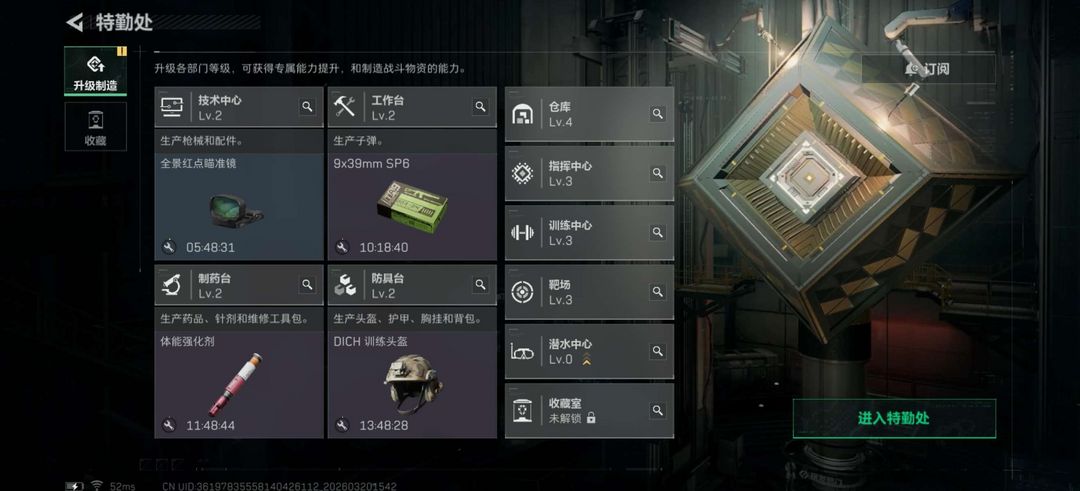The height and width of the screenshot is (491, 1080).
Task: Select the 9x39mm SP6 ammo crafting item
Action: tap(412, 207)
